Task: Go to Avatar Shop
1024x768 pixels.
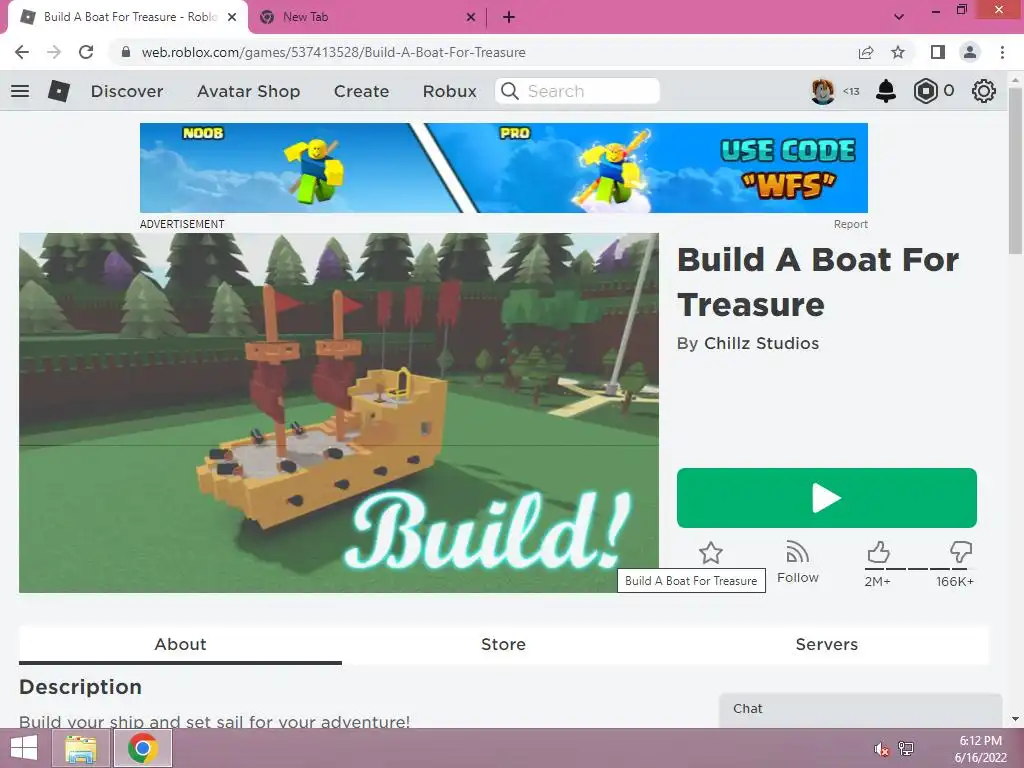Action: click(x=248, y=91)
